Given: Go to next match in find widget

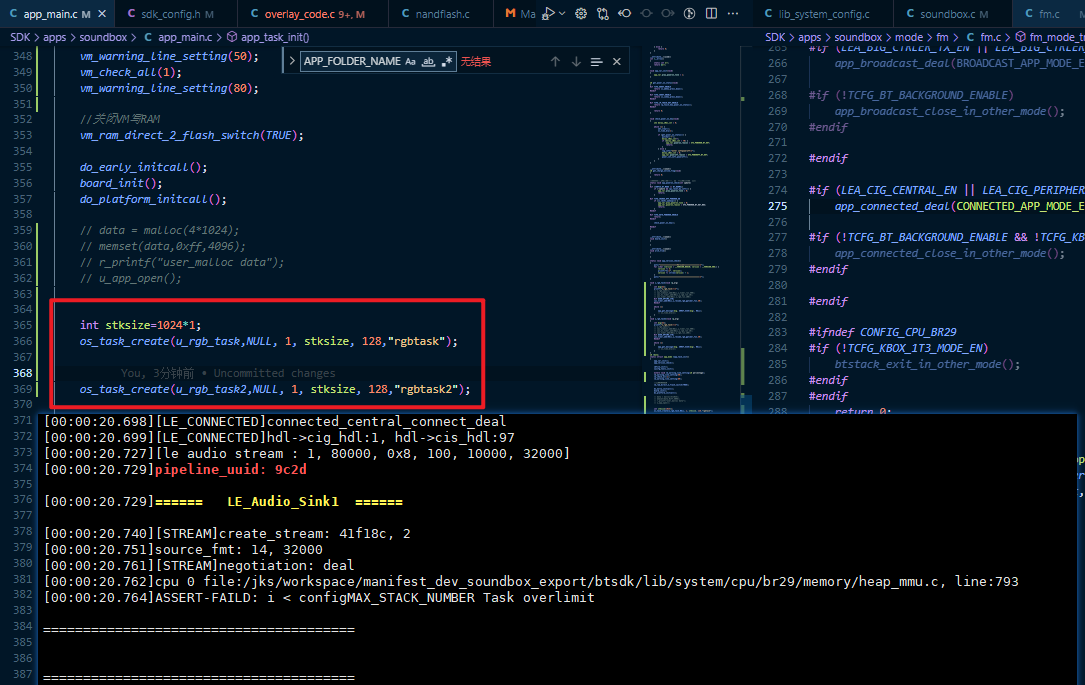Looking at the screenshot, I should click(x=576, y=62).
